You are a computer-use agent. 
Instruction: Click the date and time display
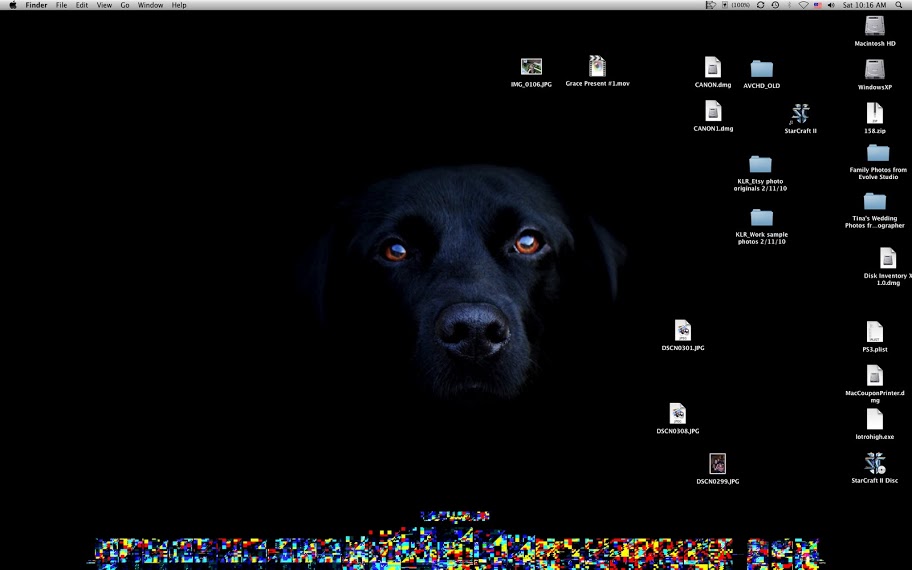point(864,5)
